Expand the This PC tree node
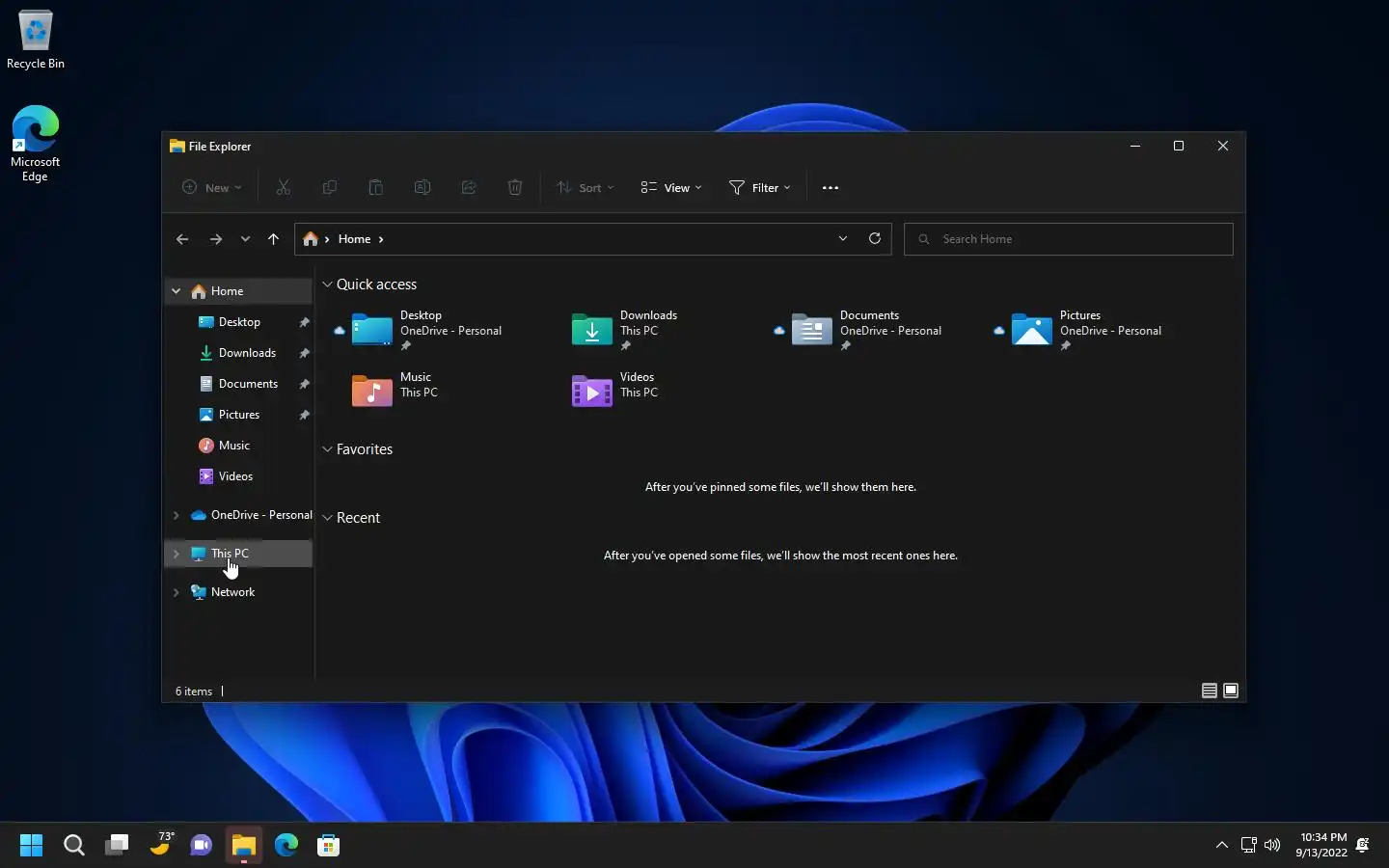The image size is (1389, 868). coord(176,554)
